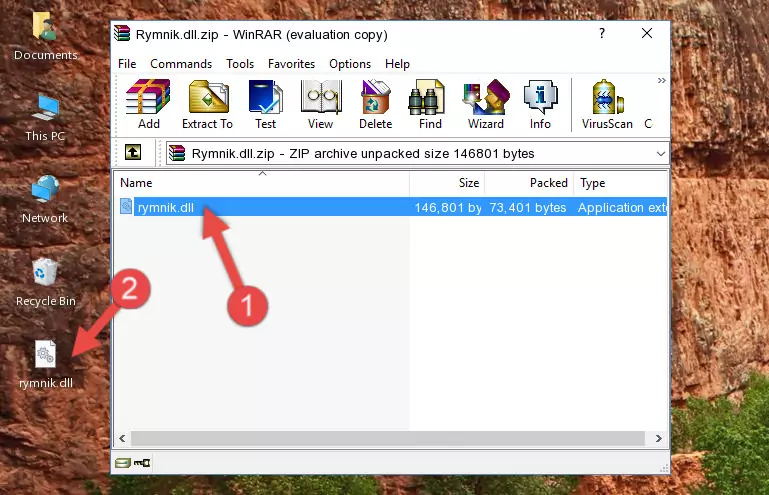Click the question mark help button
The width and height of the screenshot is (769, 495).
coord(602,33)
